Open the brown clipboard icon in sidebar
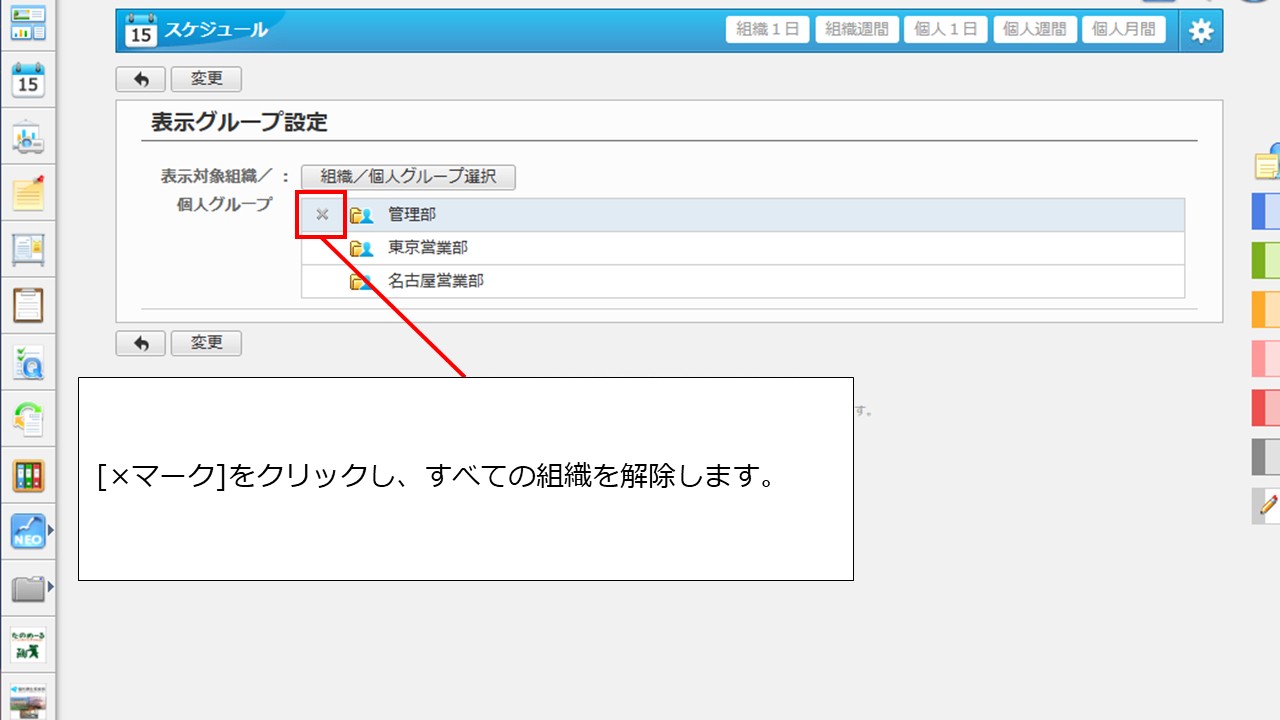This screenshot has height=720, width=1280. point(28,305)
